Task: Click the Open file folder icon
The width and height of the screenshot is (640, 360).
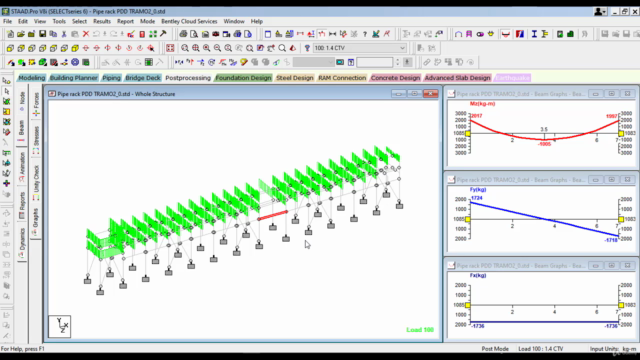Action: tap(21, 34)
